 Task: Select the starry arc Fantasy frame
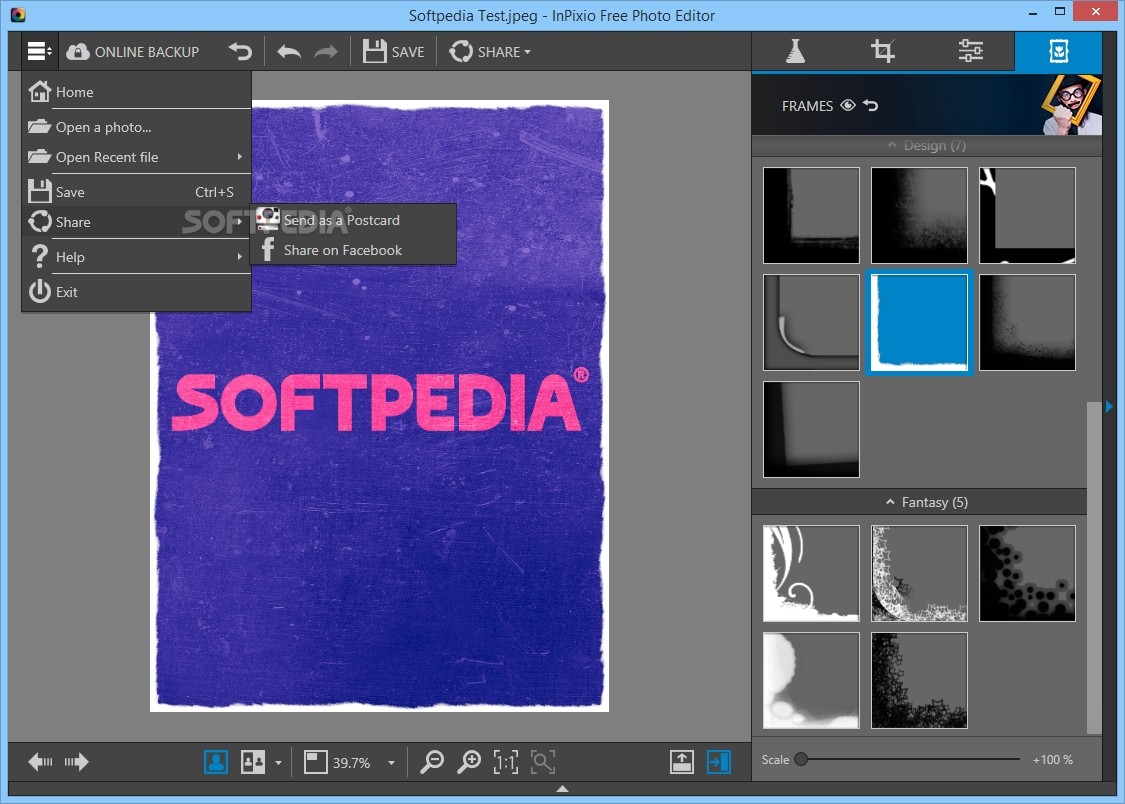pos(919,573)
